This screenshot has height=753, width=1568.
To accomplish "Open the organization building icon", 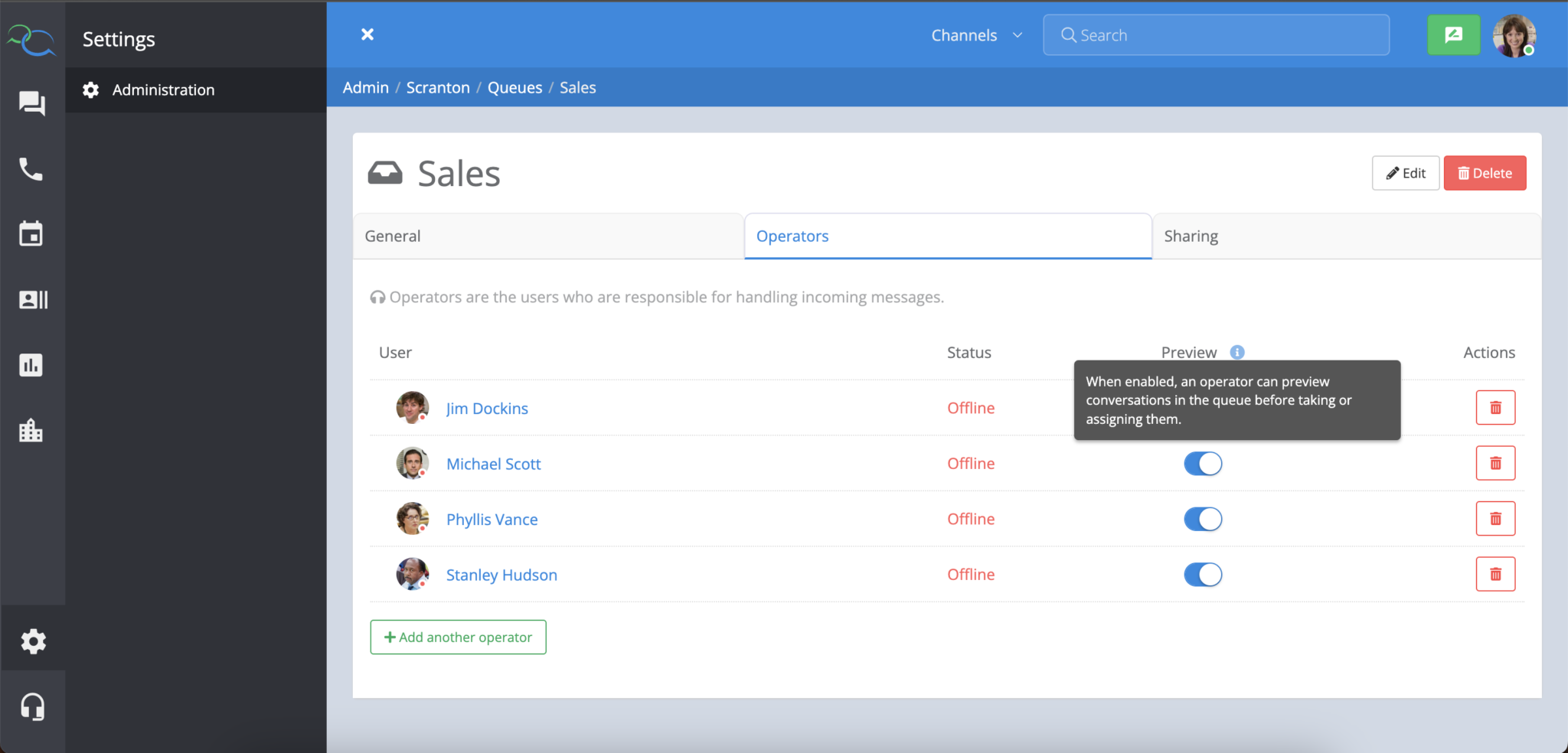I will [x=31, y=431].
